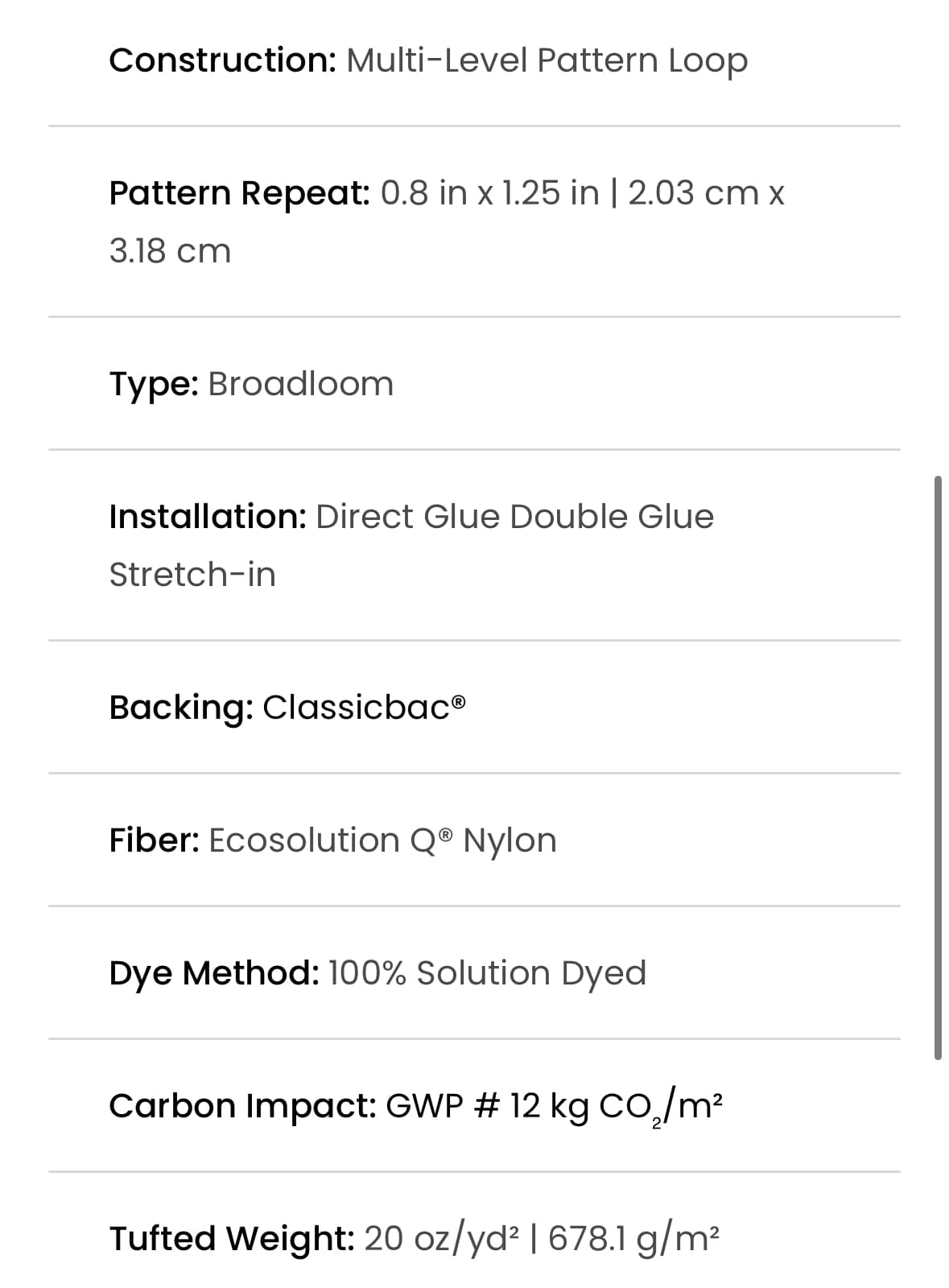Select the Classicbac value
Screen dimensions: 949x1288
tap(365, 708)
